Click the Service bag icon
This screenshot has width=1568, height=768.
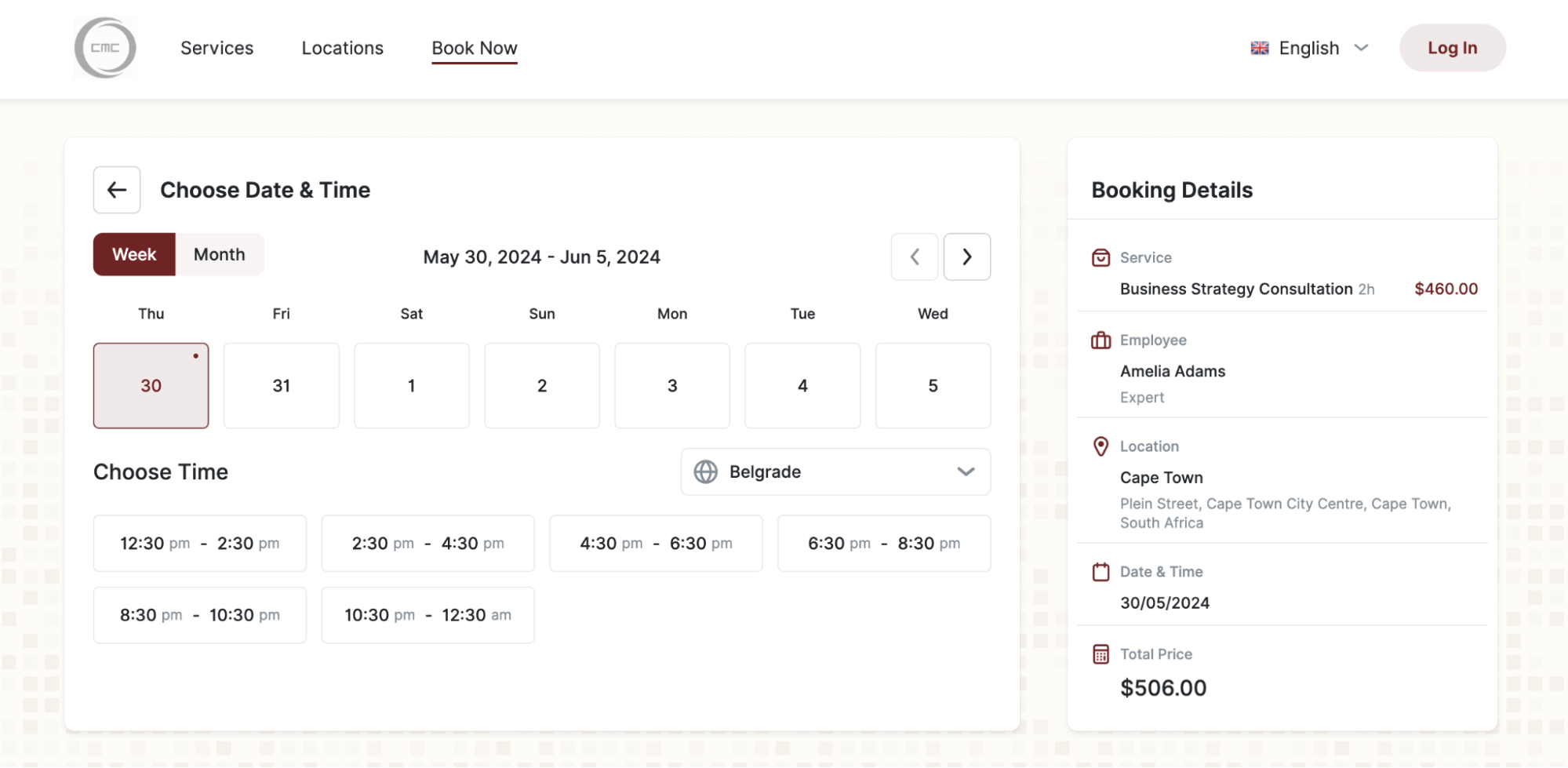[x=1101, y=258]
